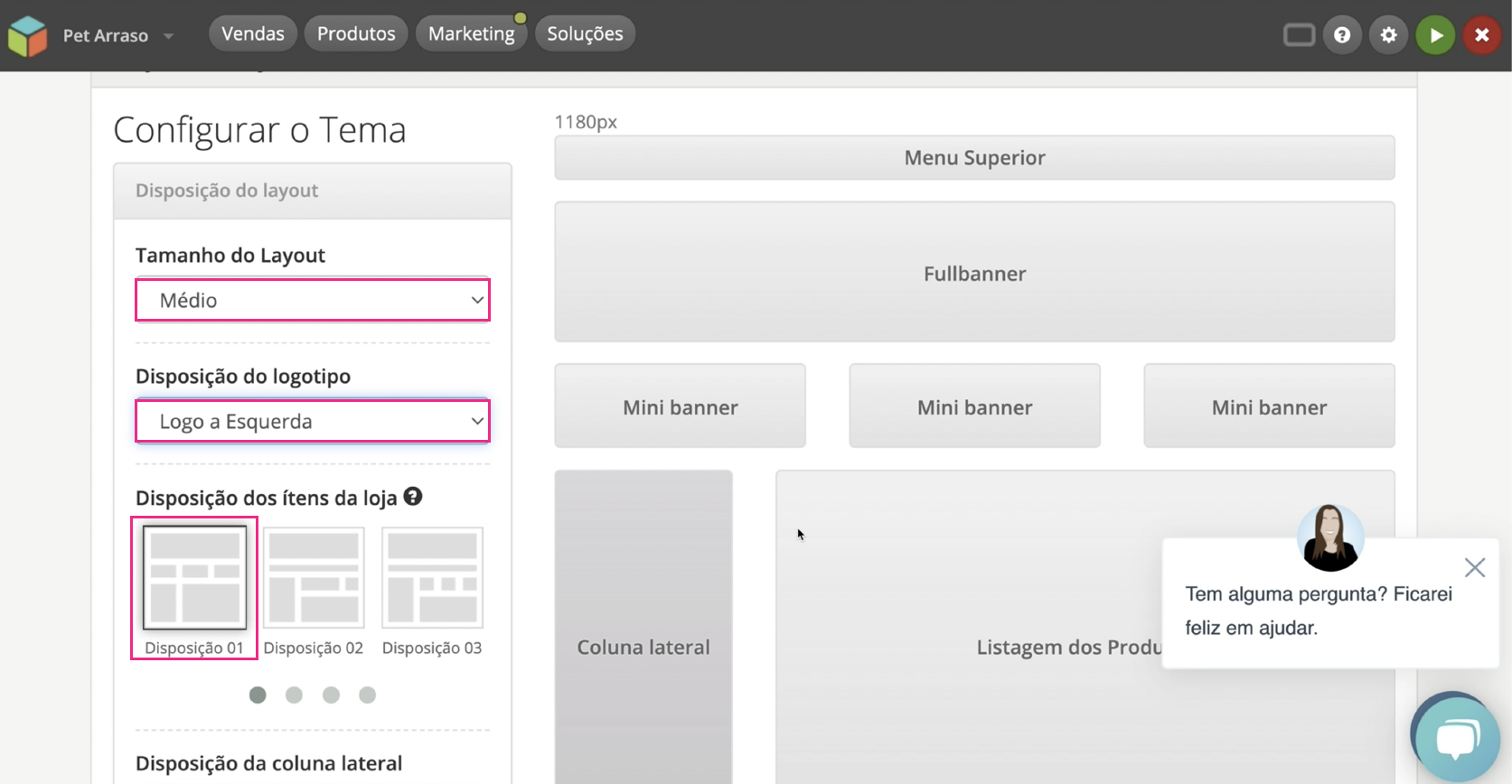Select the Disposição 03 layout thumbnail

432,578
